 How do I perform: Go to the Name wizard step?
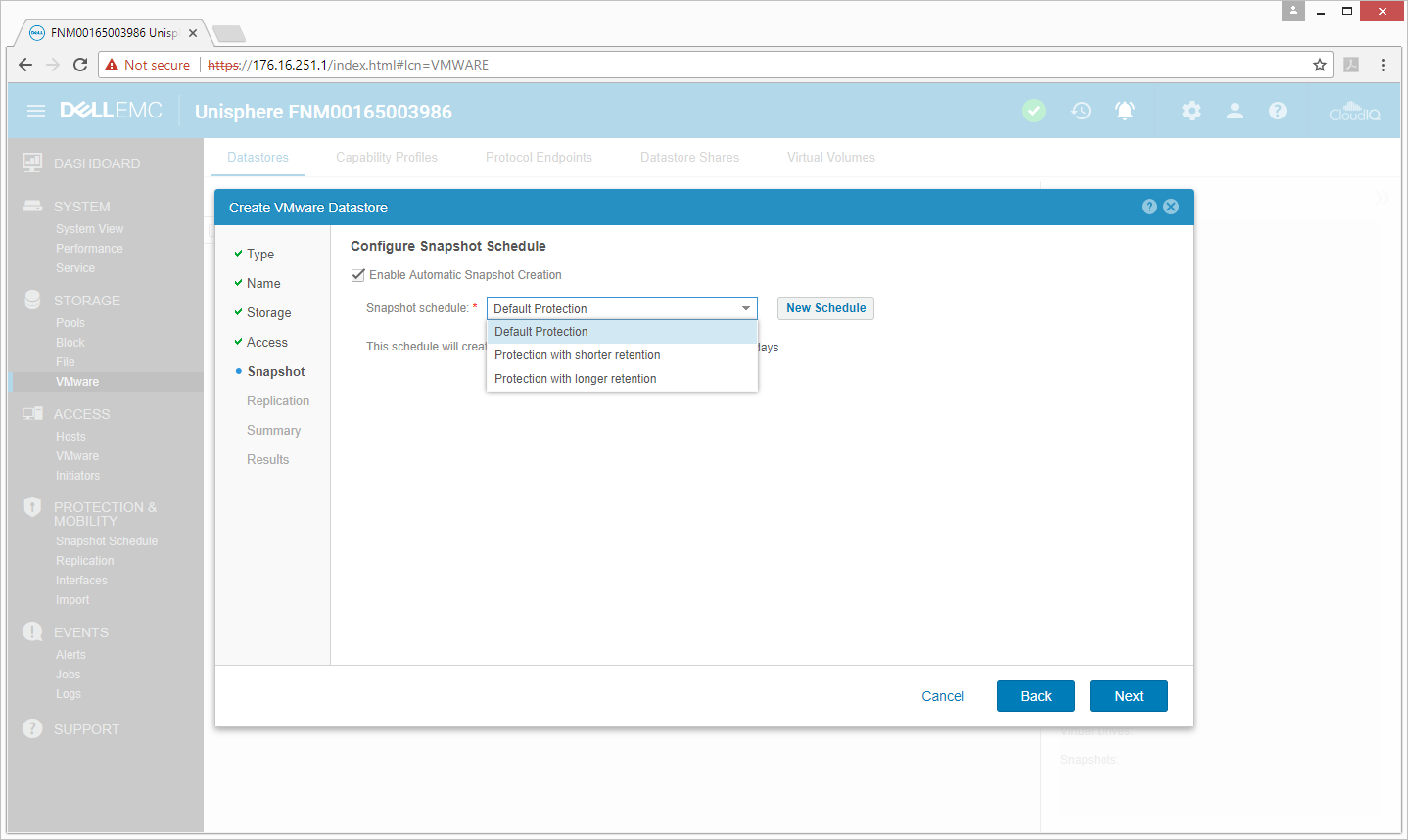coord(263,283)
